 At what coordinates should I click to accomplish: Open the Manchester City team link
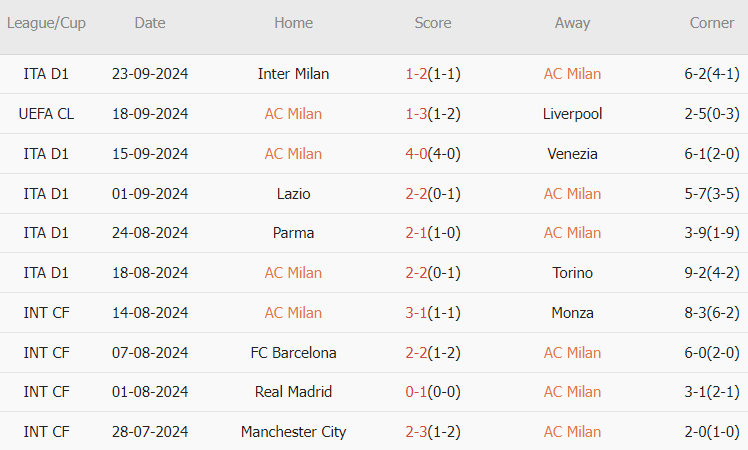[293, 432]
